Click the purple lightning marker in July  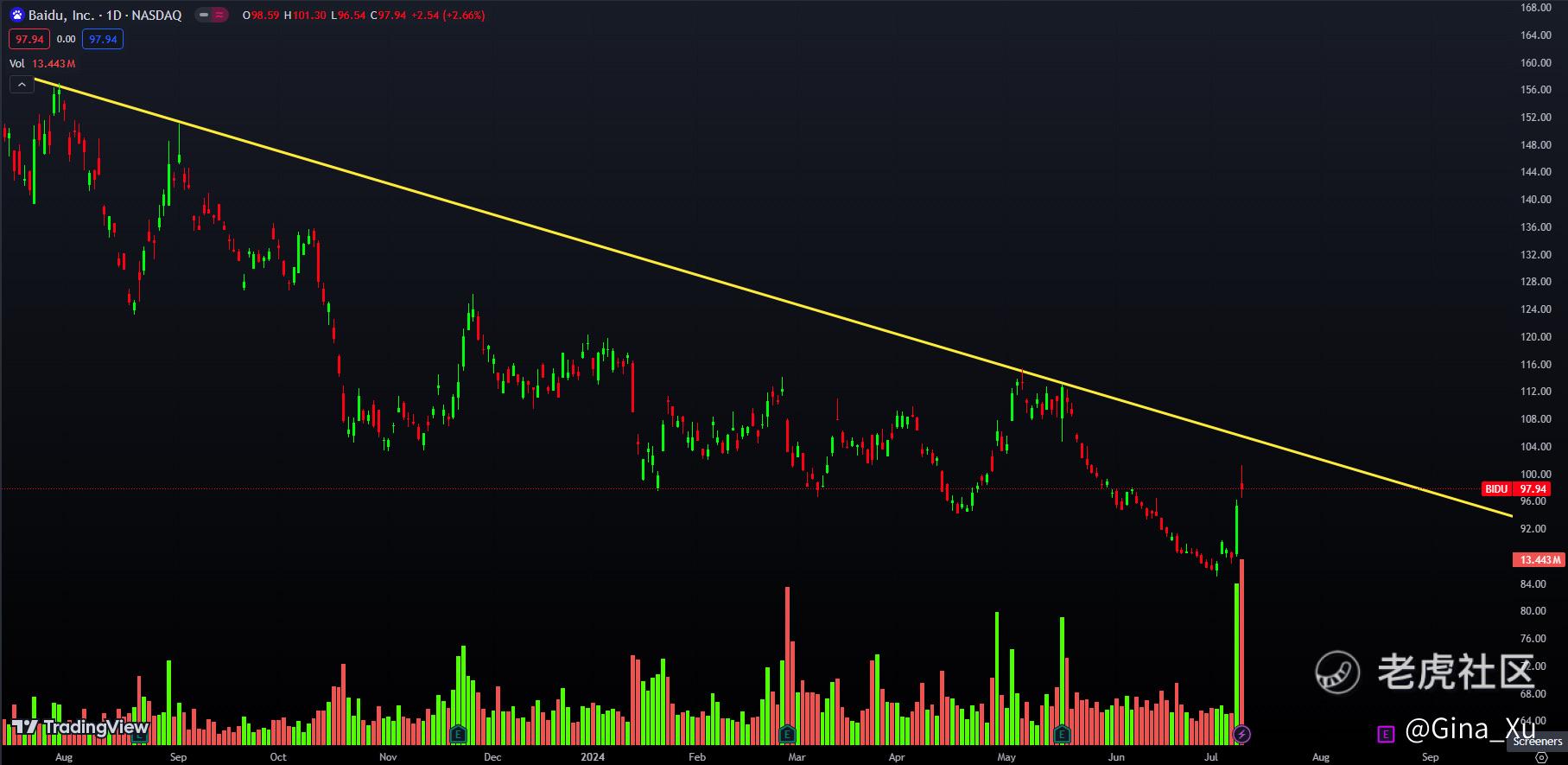click(x=1241, y=735)
